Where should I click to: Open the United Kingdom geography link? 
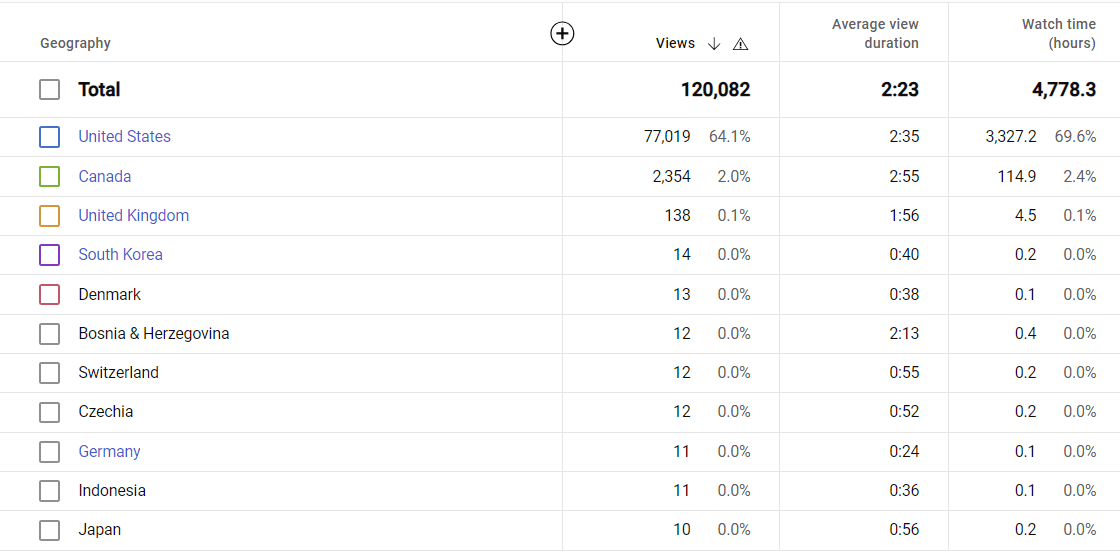pyautogui.click(x=134, y=216)
